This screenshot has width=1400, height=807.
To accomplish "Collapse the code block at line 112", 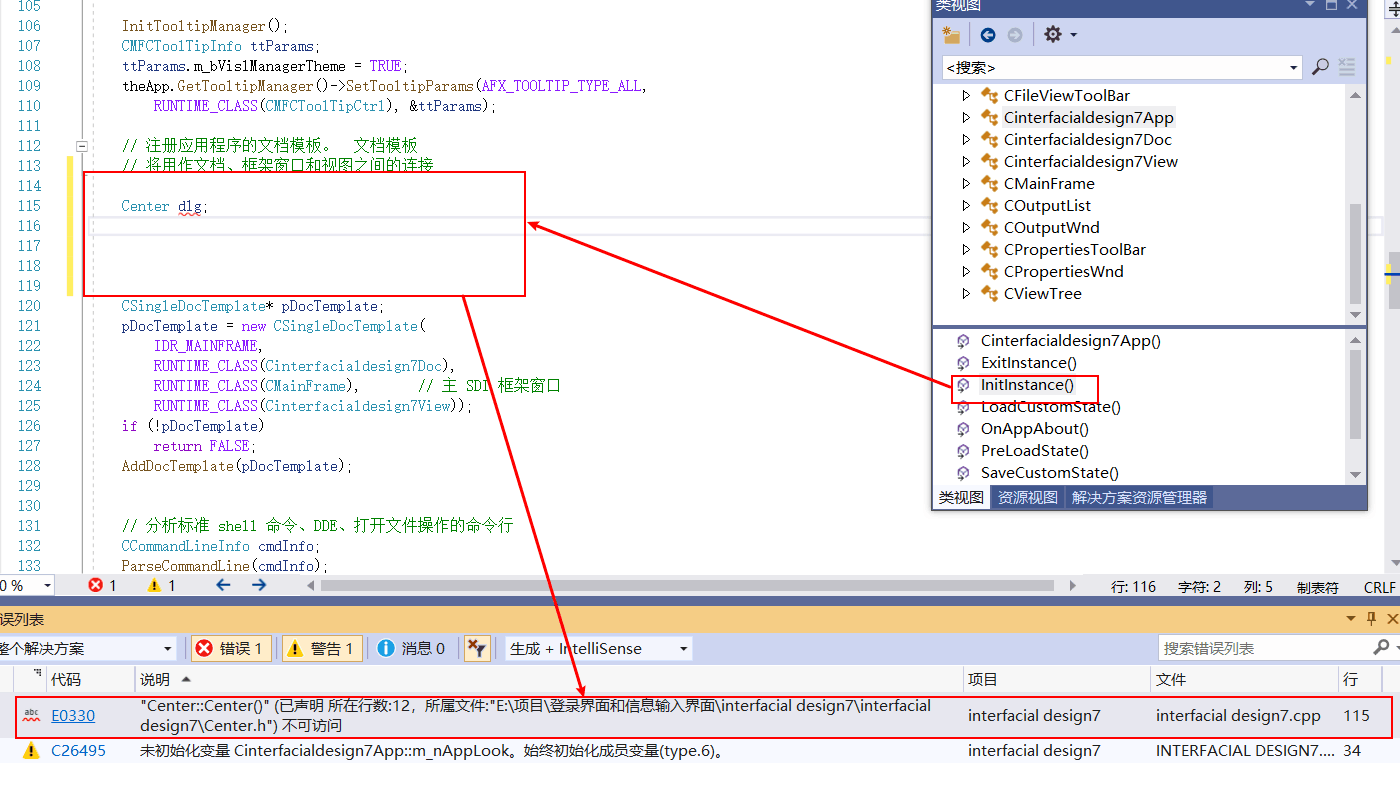I will 82,146.
